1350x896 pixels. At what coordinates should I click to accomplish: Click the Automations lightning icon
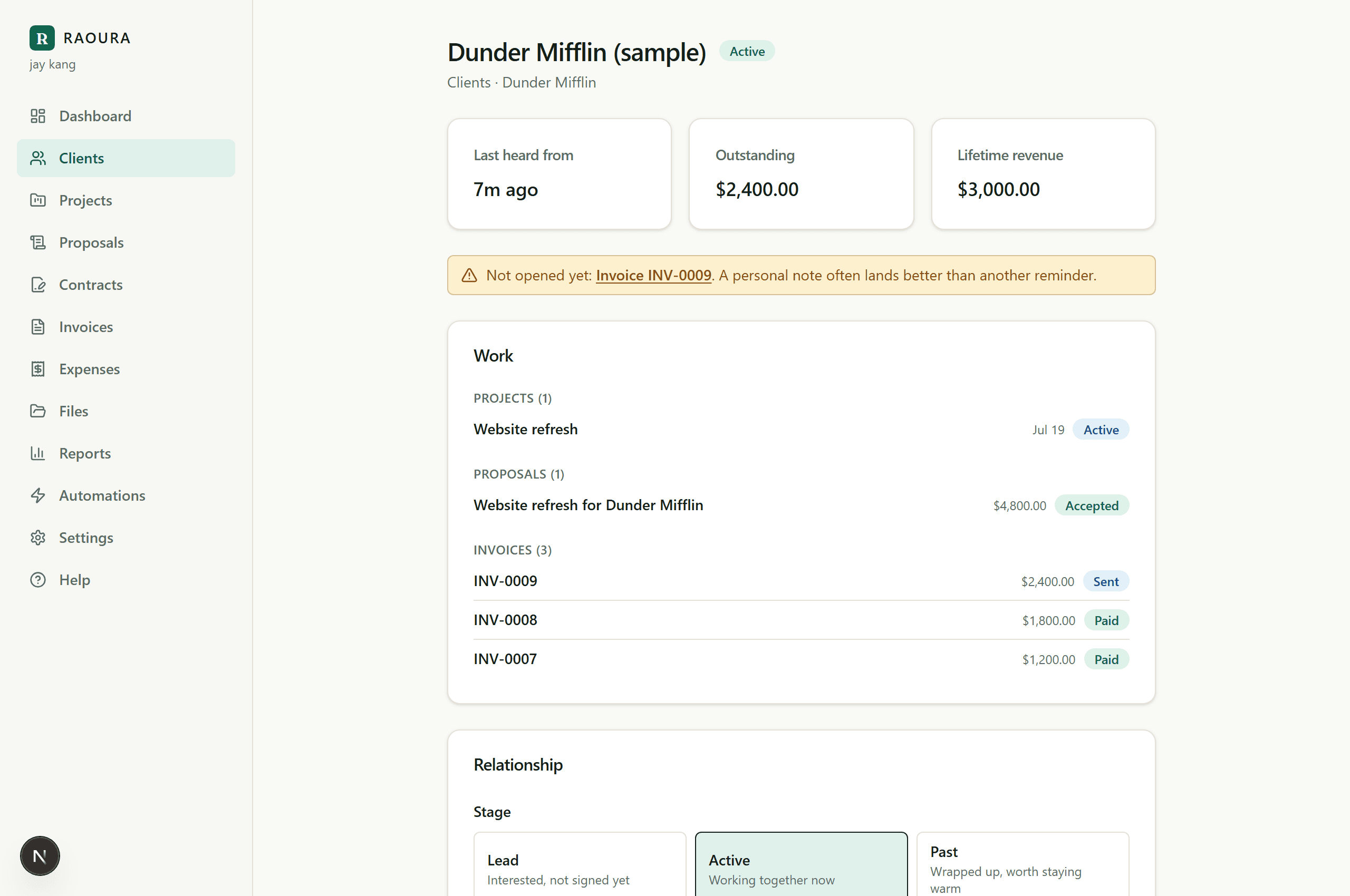coord(38,495)
